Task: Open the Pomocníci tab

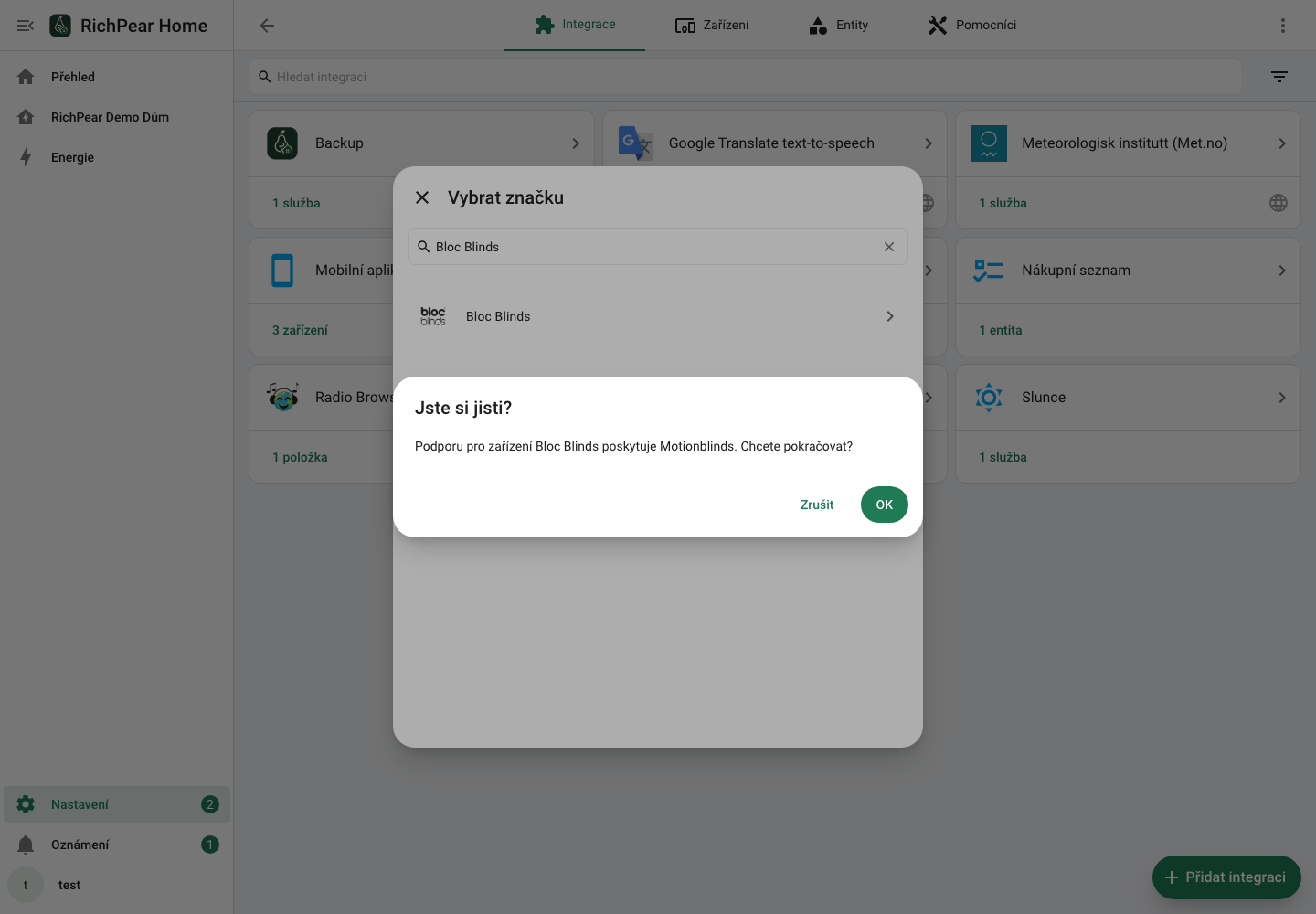Action: coord(971,26)
